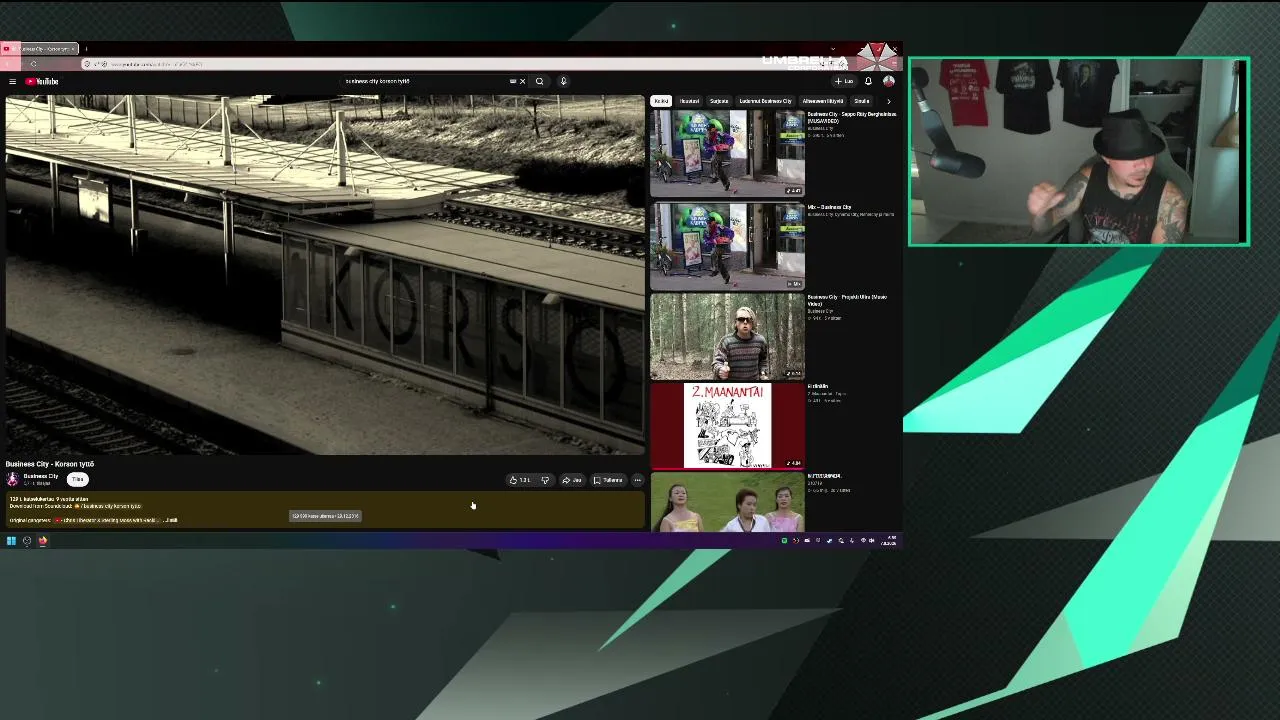Open the Mix – Business City title link
The width and height of the screenshot is (1280, 720).
tap(829, 207)
